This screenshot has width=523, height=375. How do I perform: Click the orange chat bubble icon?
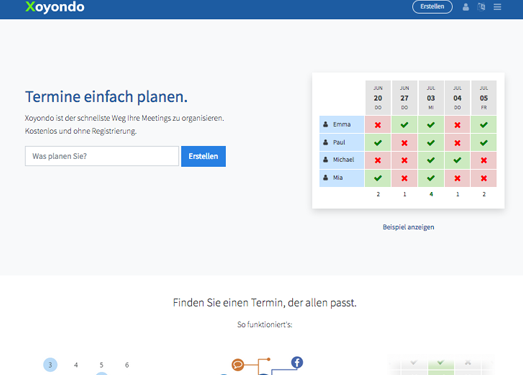point(238,365)
